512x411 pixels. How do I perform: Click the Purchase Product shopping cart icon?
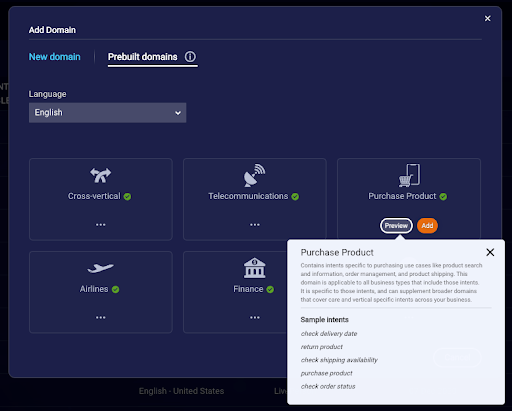tap(409, 175)
